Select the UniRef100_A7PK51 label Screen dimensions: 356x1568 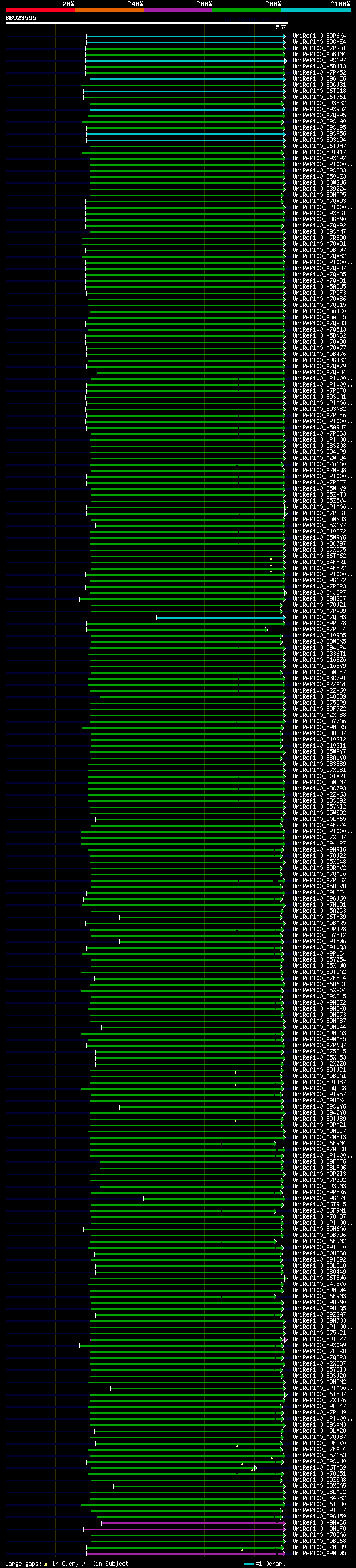(x=319, y=48)
